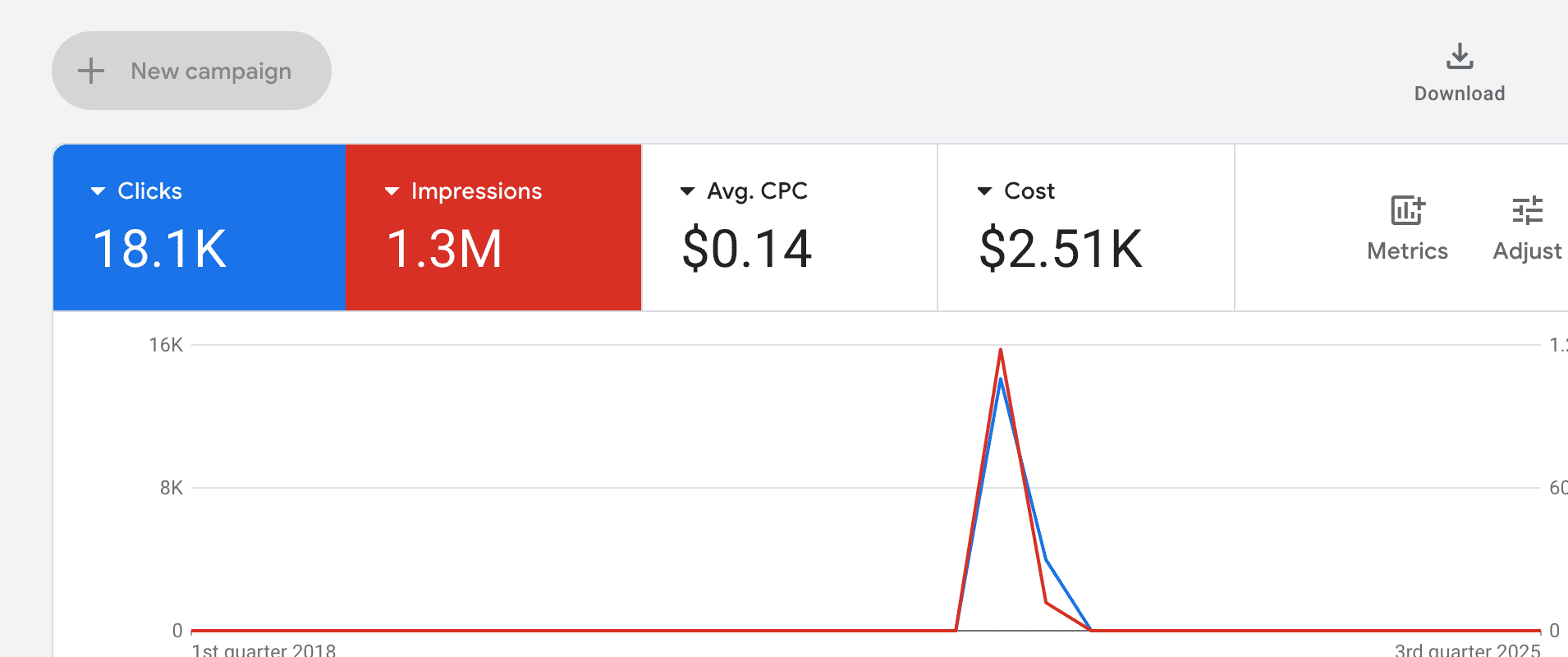Select the Cost $2.51K scorecard
Viewport: 1568px width, 657px height.
(1086, 227)
